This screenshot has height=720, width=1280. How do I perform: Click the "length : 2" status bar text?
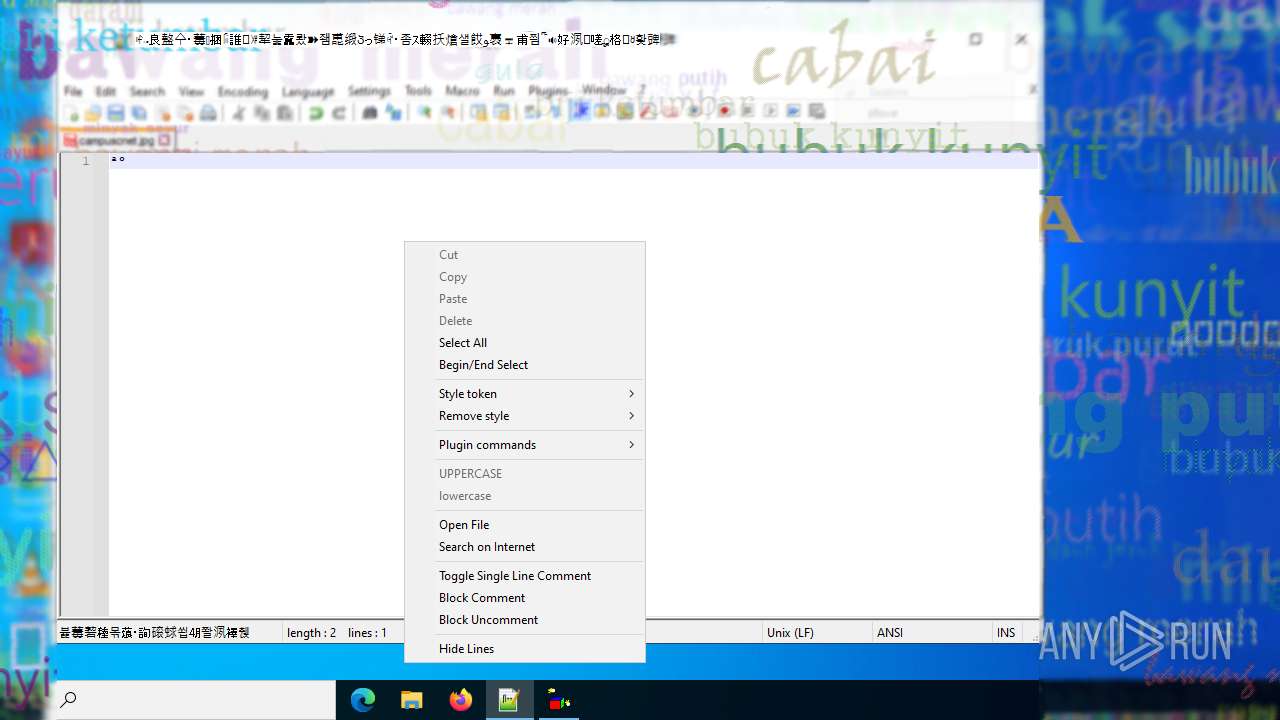(311, 633)
